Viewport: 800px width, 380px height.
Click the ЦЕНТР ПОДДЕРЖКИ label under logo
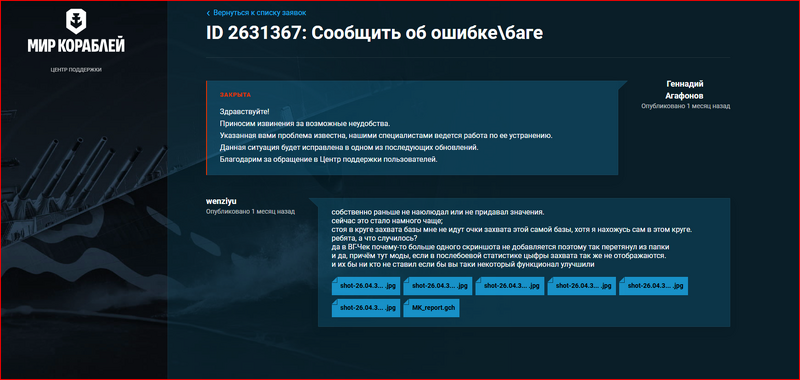point(76,69)
